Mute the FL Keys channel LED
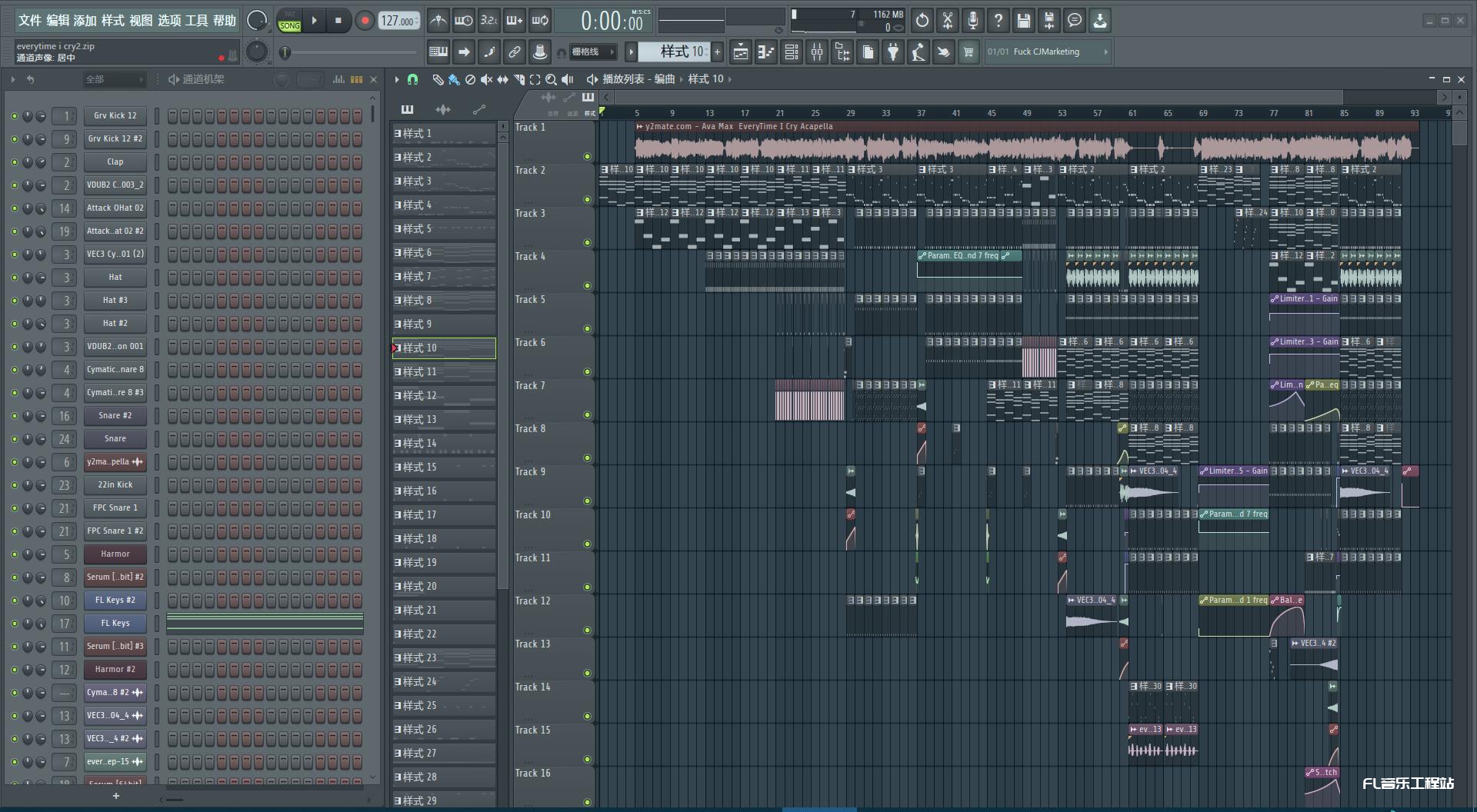The height and width of the screenshot is (812, 1477). coord(14,624)
